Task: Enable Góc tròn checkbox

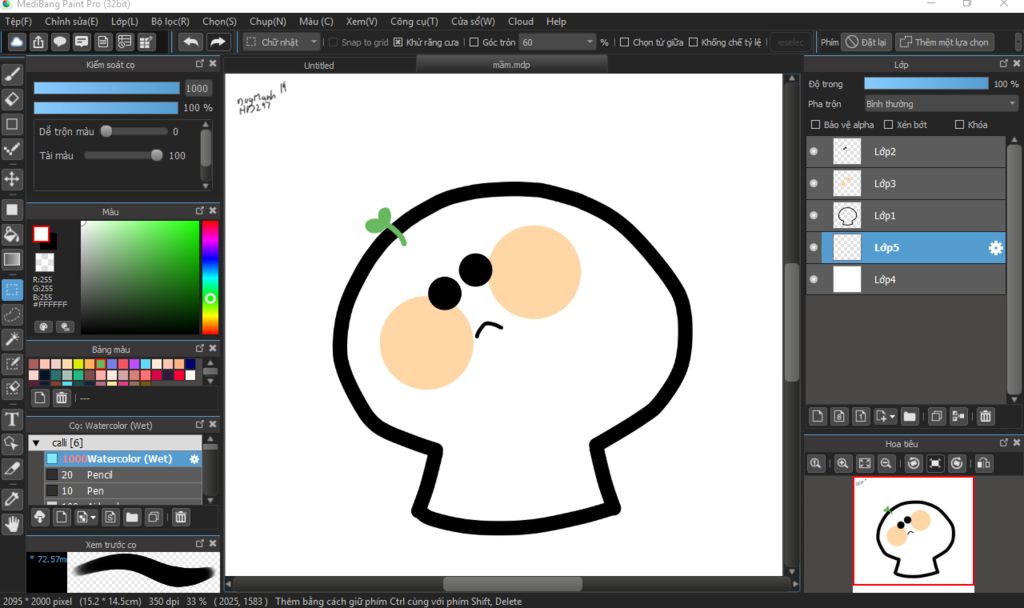Action: [474, 42]
